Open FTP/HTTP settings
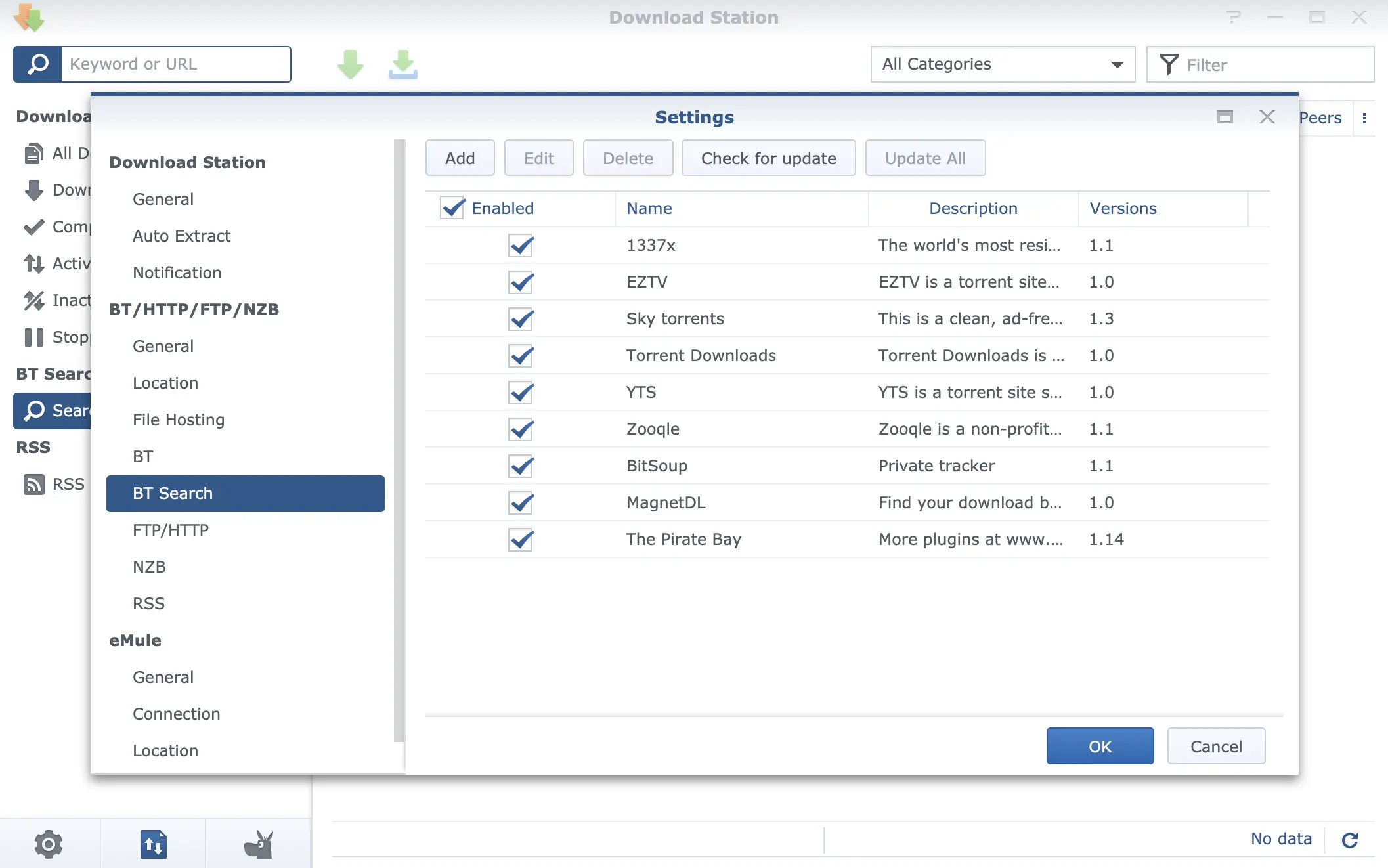The image size is (1388, 868). 170,531
